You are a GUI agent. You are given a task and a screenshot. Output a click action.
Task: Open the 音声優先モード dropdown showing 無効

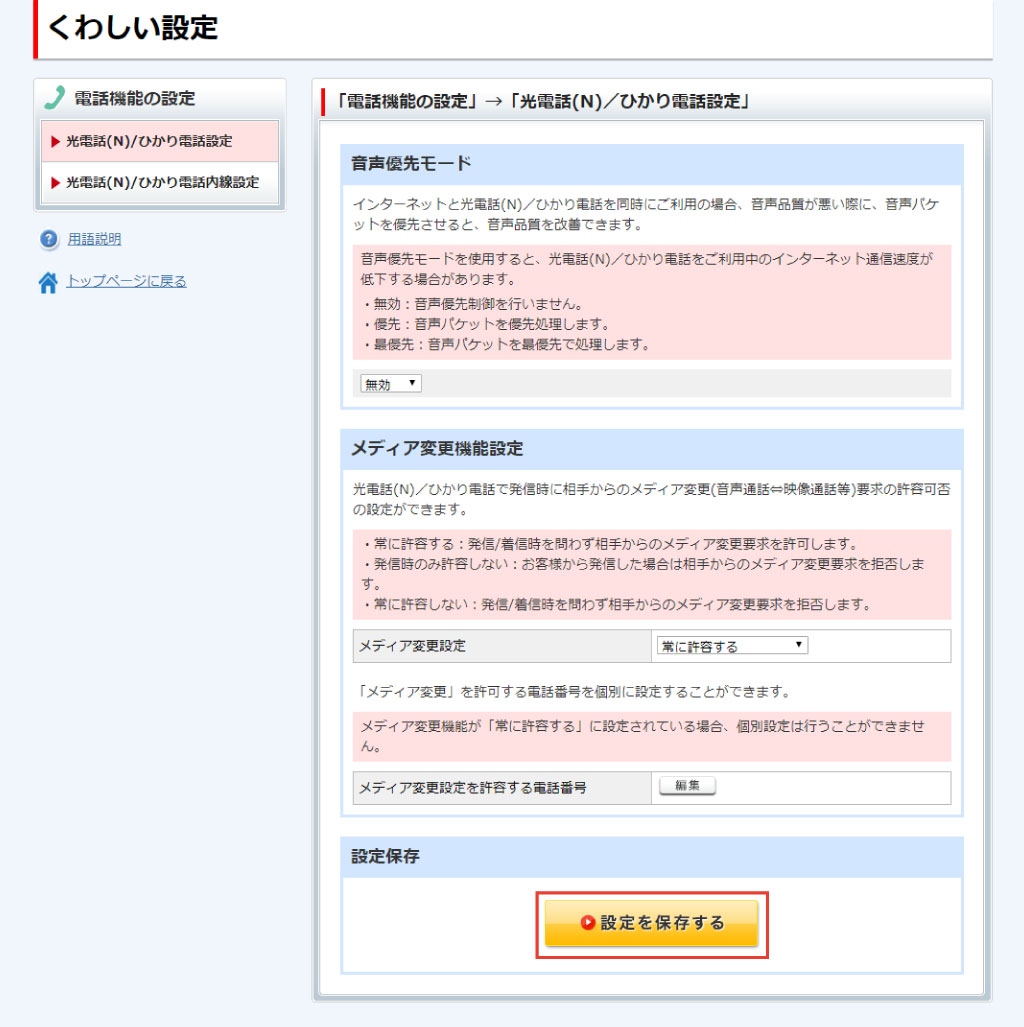pyautogui.click(x=391, y=384)
